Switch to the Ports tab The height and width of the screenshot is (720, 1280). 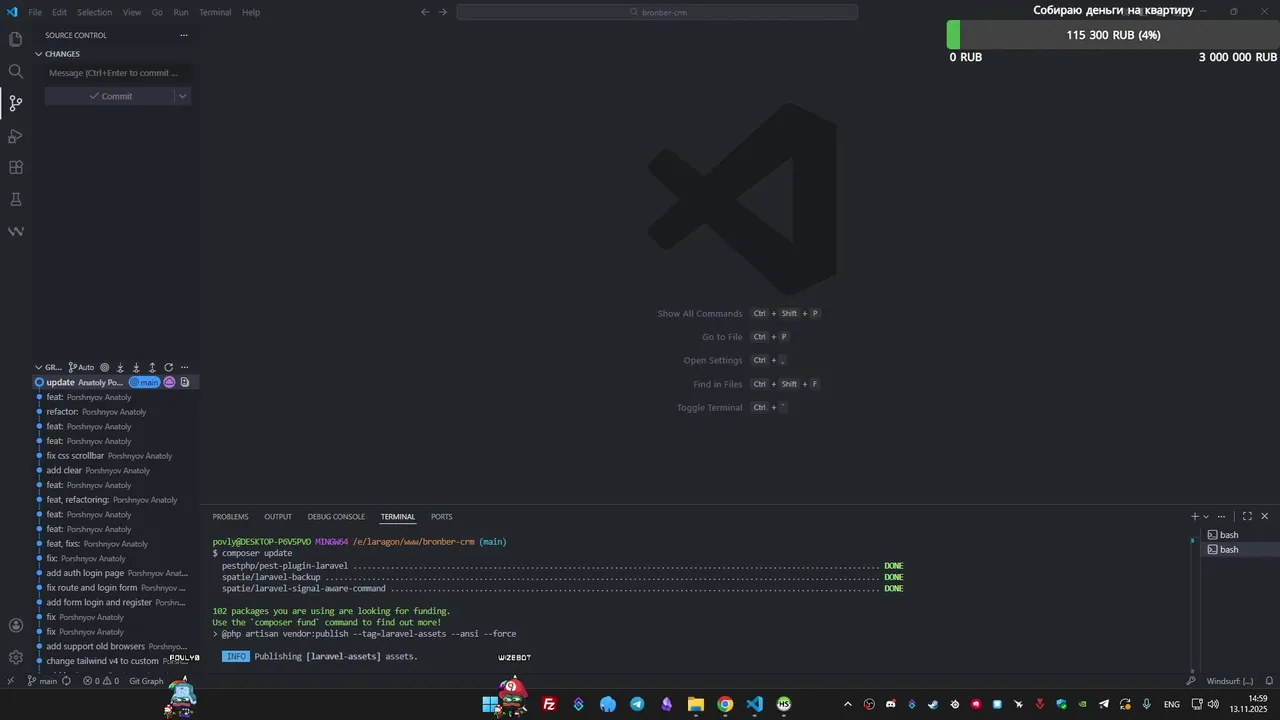(x=441, y=516)
